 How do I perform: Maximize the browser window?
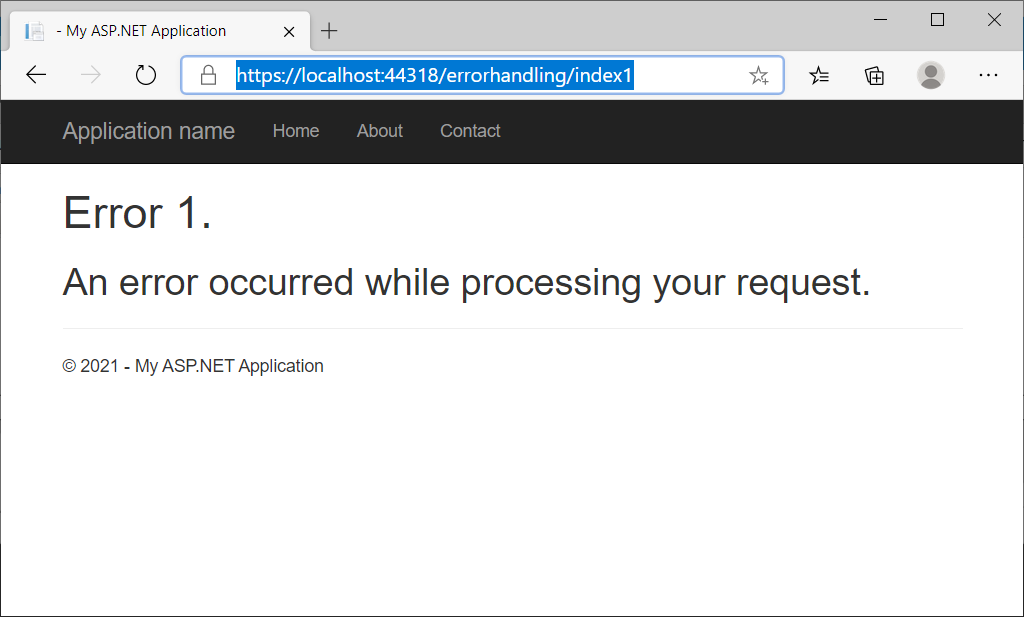[938, 19]
